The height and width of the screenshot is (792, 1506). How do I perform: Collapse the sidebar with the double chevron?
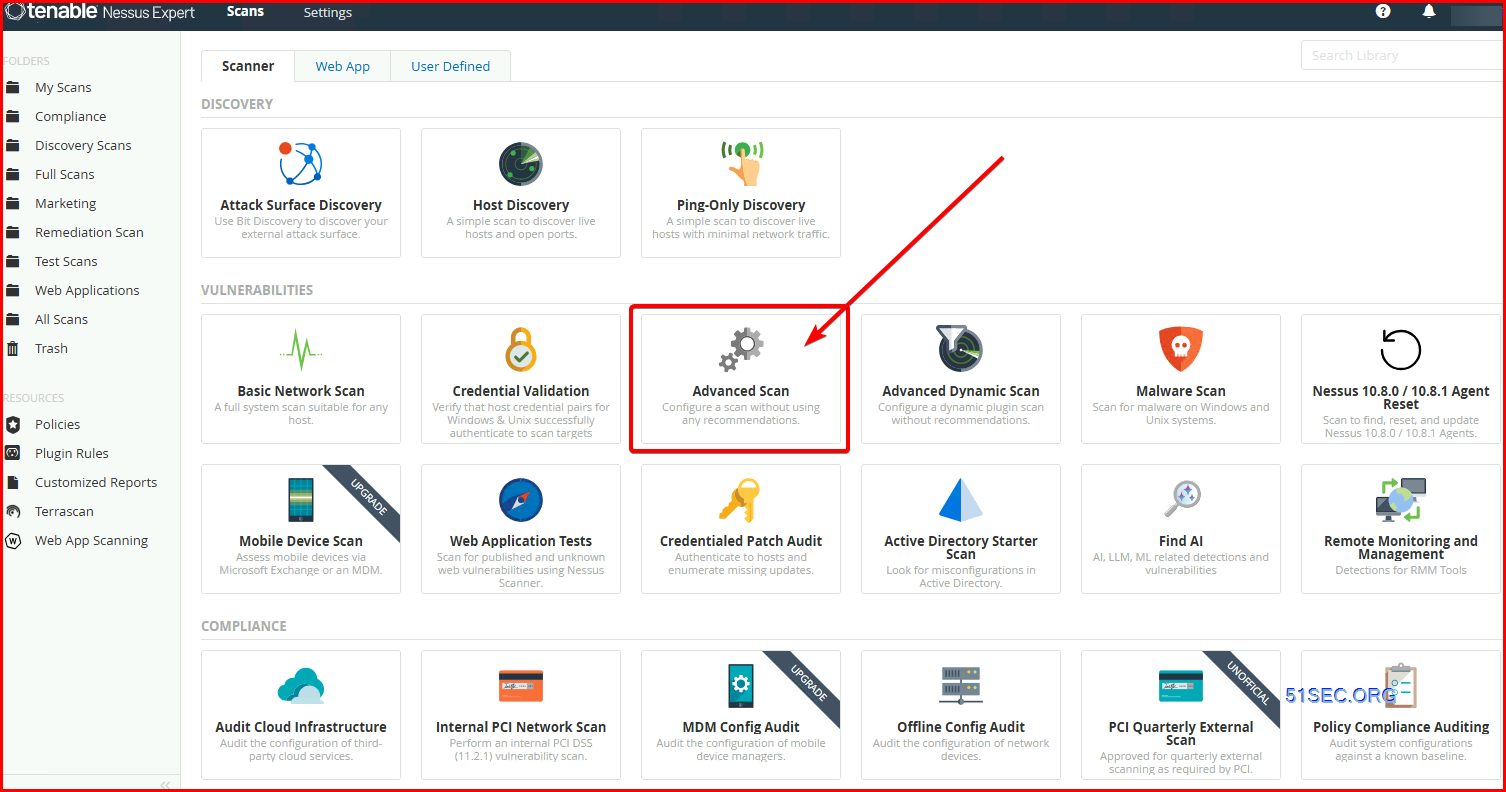[x=166, y=784]
